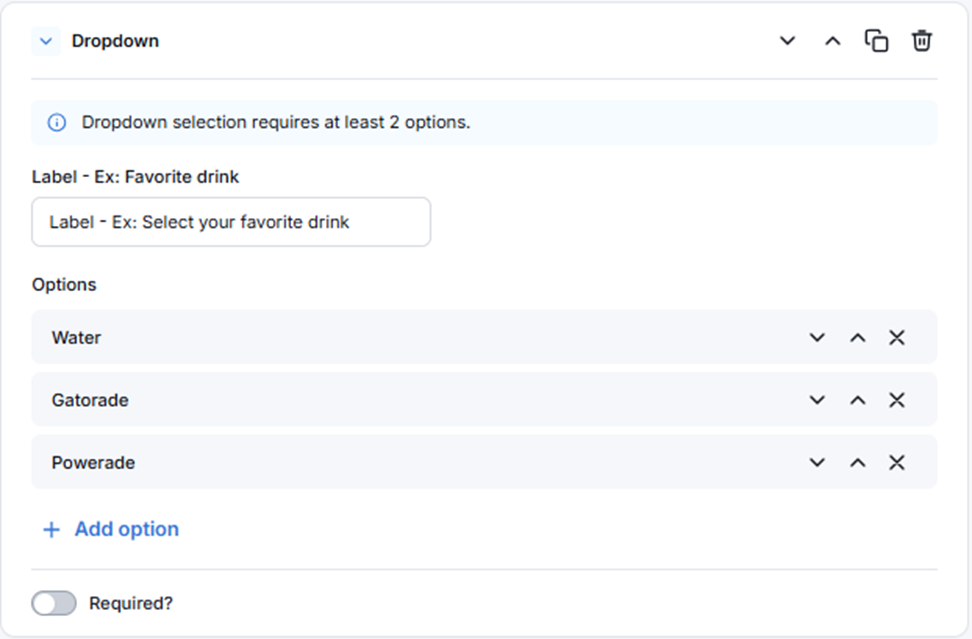Remove the Gatorade option
This screenshot has height=639, width=972.
pyautogui.click(x=897, y=400)
